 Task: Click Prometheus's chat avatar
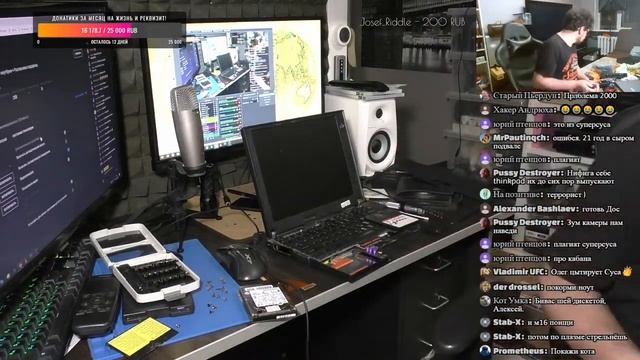(x=485, y=351)
